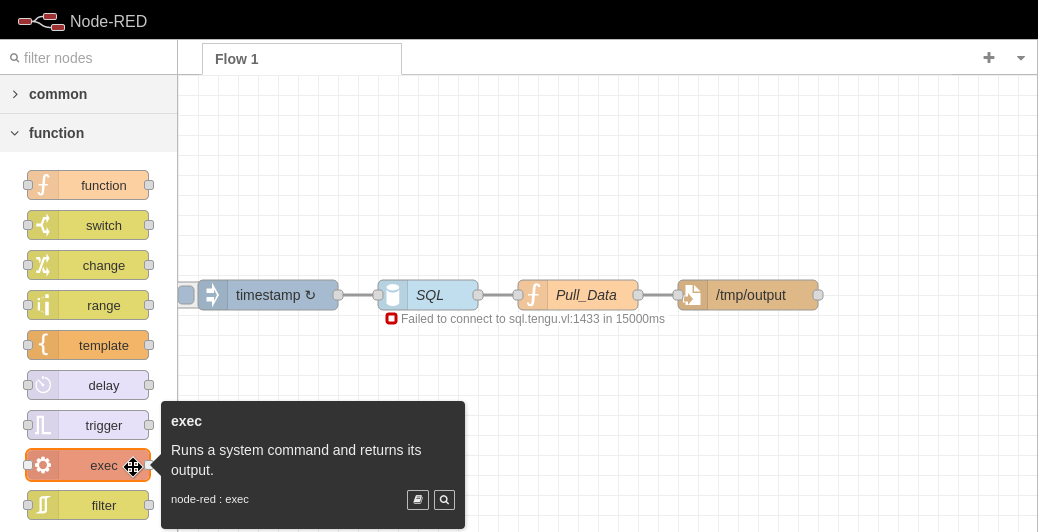Click the search magnifier in filter nodes

tap(15, 58)
